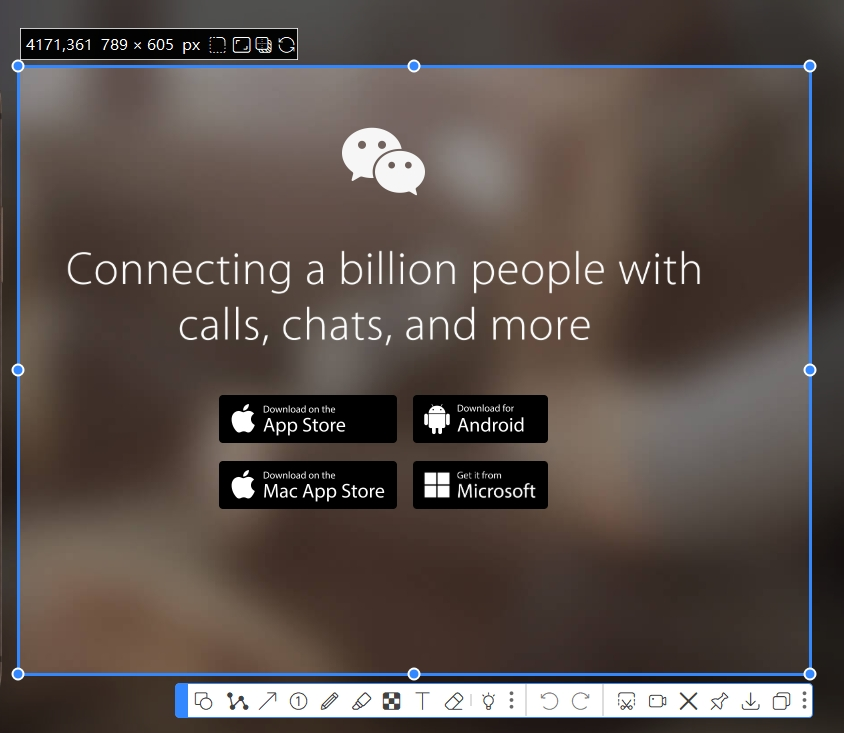
Task: Save screenshot with download icon
Action: (x=750, y=701)
